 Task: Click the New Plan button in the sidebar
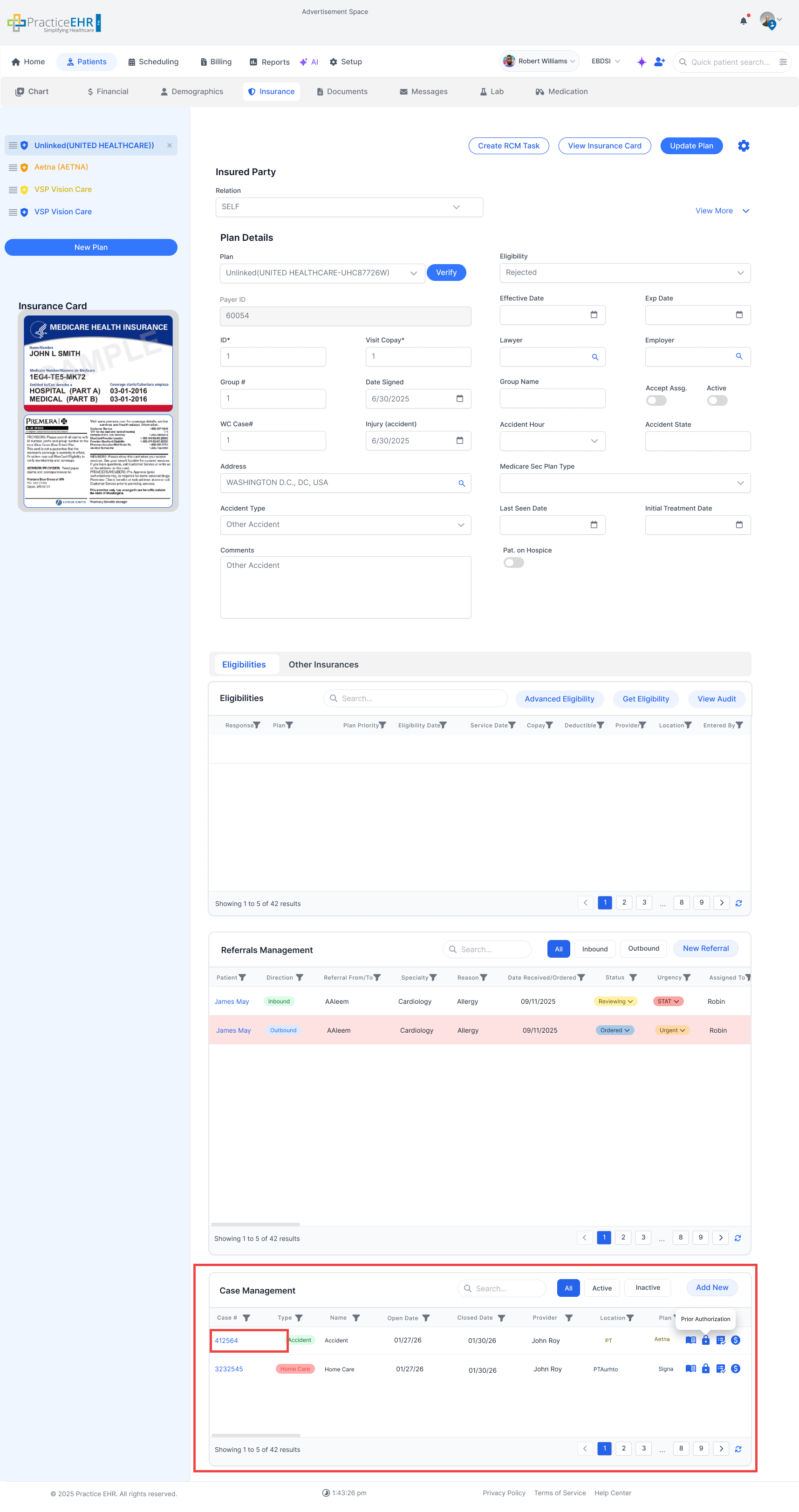click(x=90, y=247)
